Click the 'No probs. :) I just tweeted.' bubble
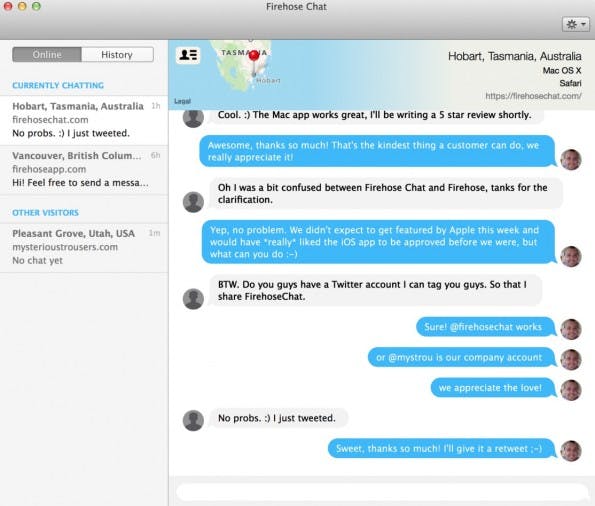The height and width of the screenshot is (506, 595). pos(279,418)
